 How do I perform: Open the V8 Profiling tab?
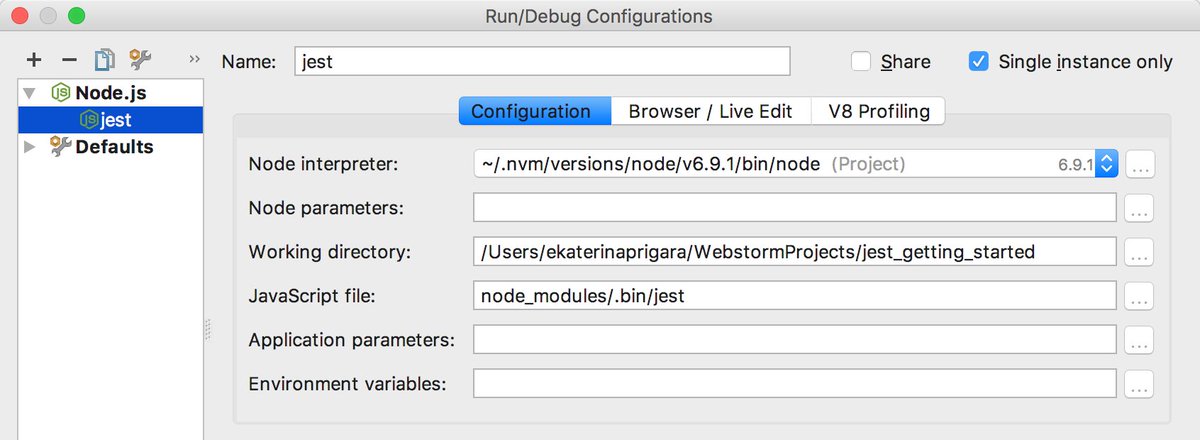[879, 111]
